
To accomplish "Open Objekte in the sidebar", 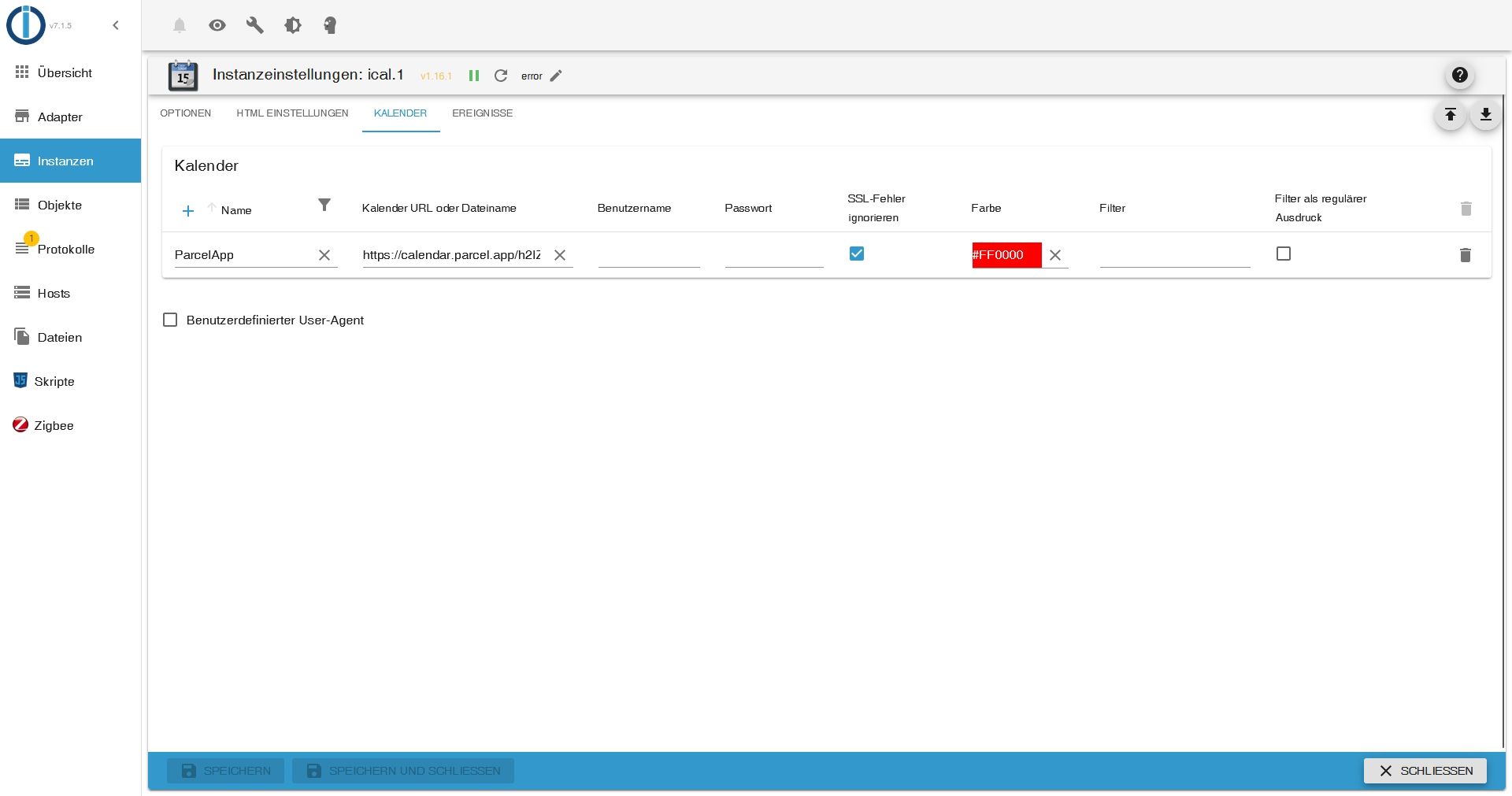I will (x=71, y=205).
